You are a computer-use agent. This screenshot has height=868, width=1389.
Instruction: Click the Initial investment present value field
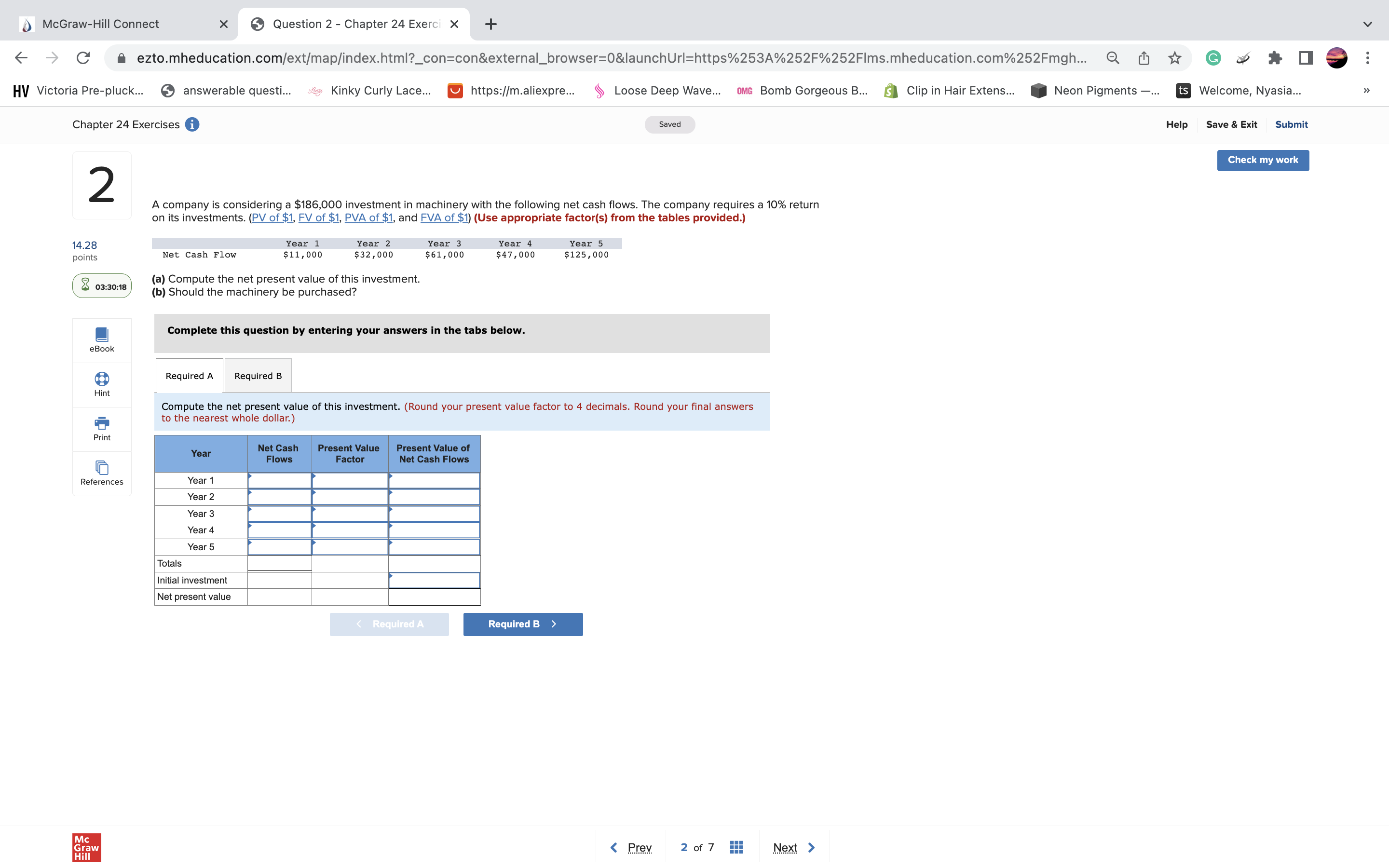(435, 581)
